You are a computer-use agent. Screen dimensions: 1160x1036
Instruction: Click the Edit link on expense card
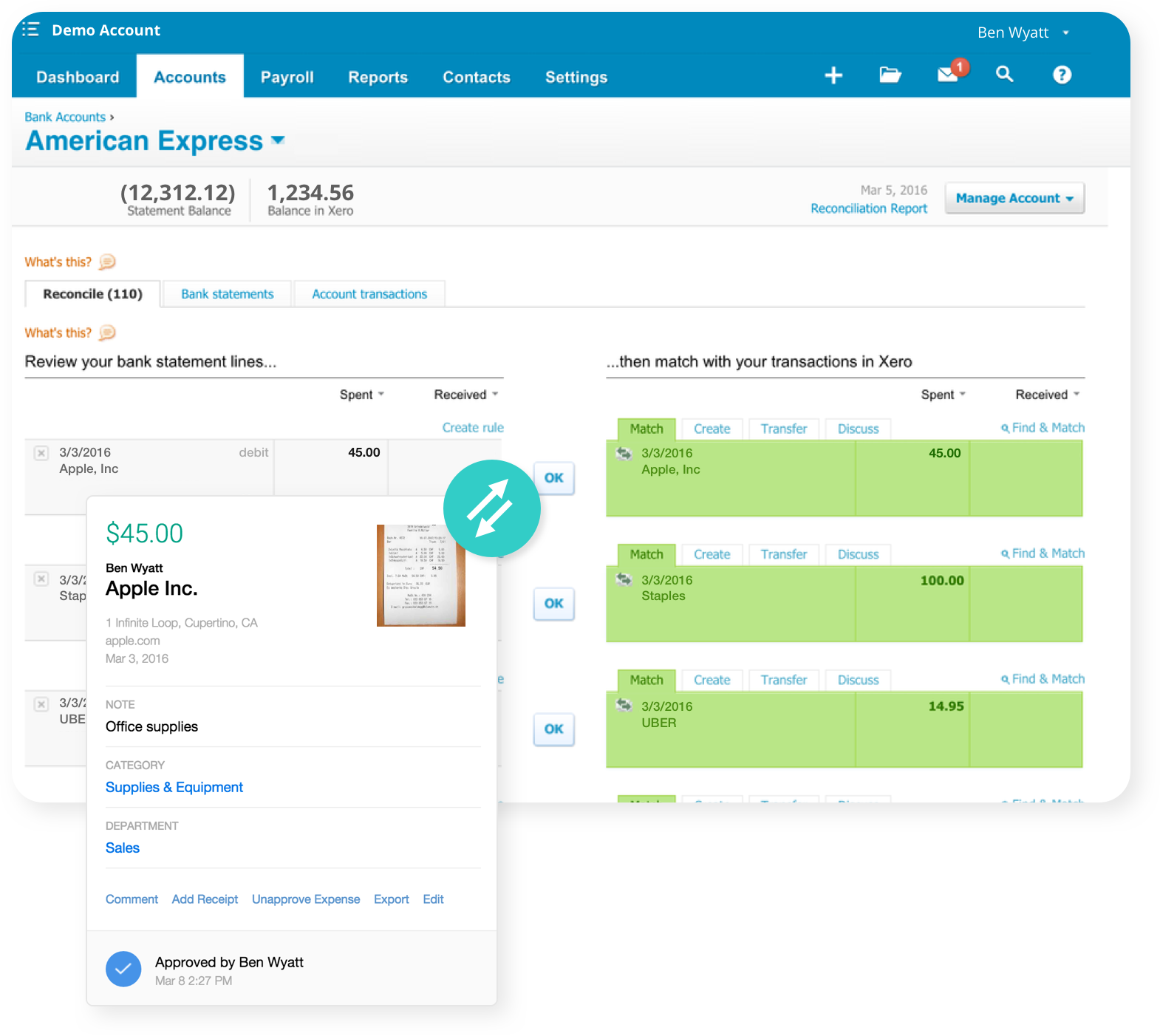pos(433,899)
